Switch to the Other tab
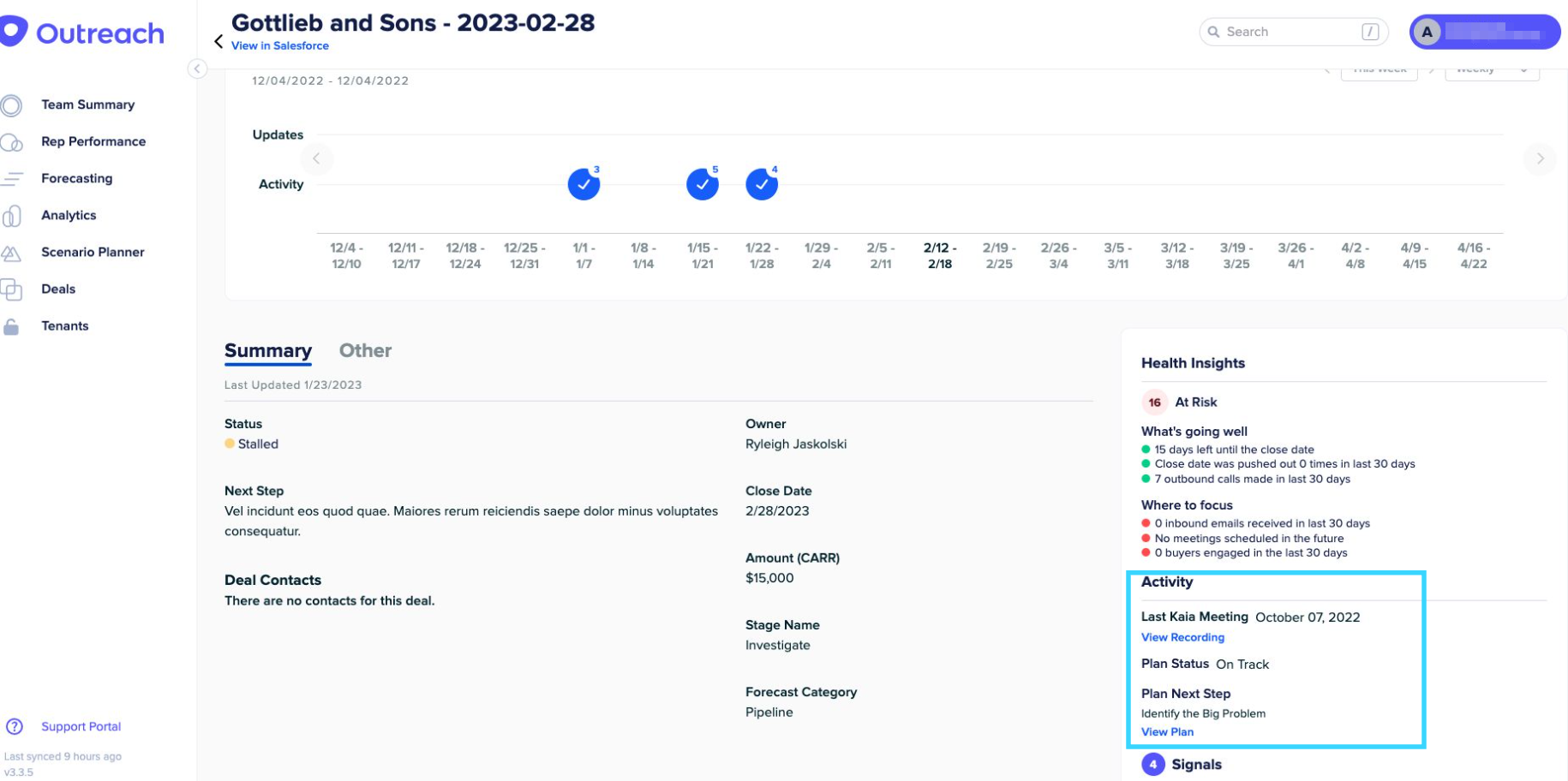 pyautogui.click(x=365, y=350)
